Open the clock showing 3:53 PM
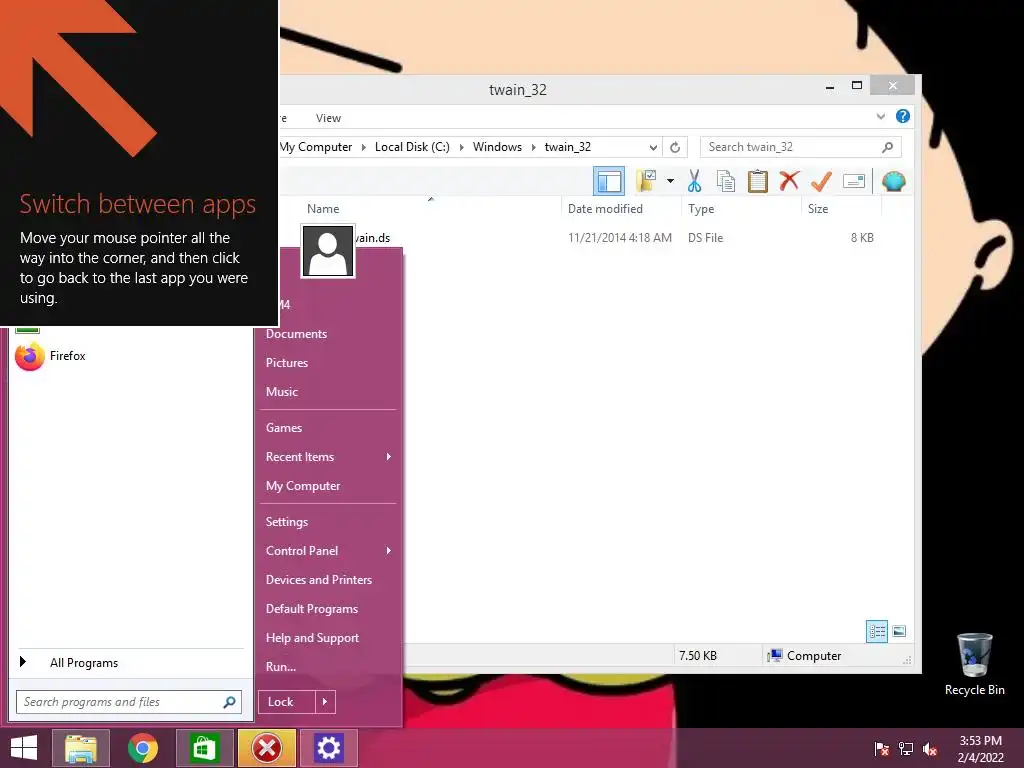The width and height of the screenshot is (1024, 768). point(980,749)
